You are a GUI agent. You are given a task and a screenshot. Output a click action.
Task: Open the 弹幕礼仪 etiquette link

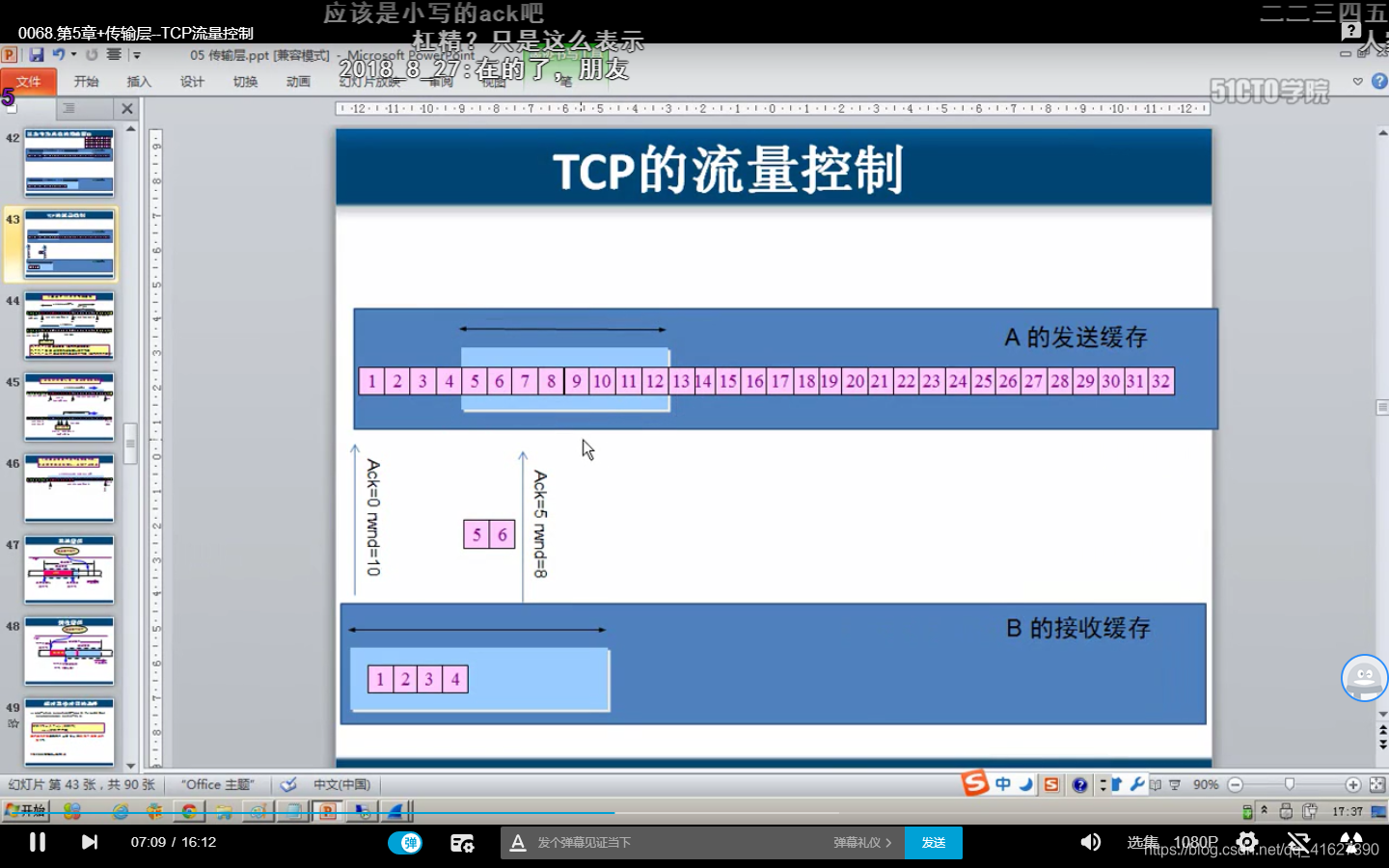point(862,843)
